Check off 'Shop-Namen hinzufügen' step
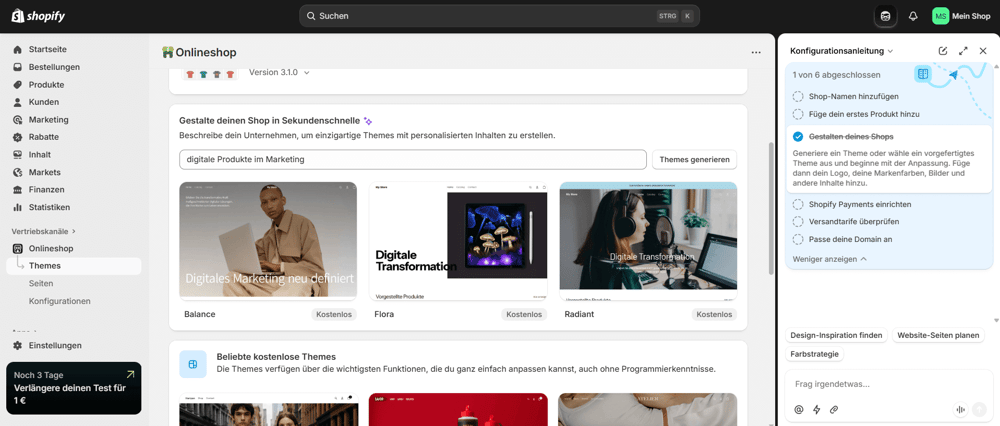Screen dimensions: 1000x426 click(798, 97)
